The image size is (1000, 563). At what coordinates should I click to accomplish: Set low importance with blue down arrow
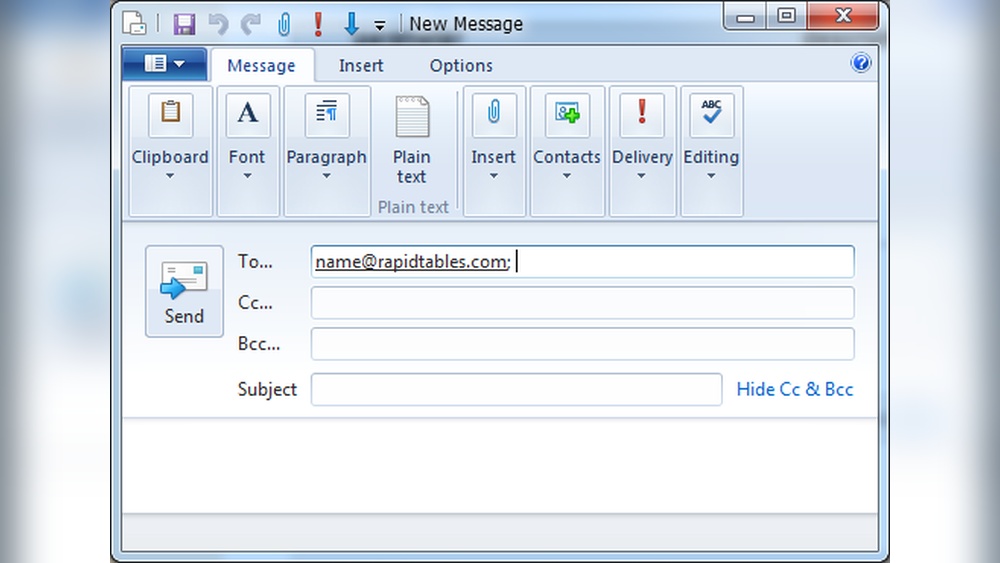351,24
